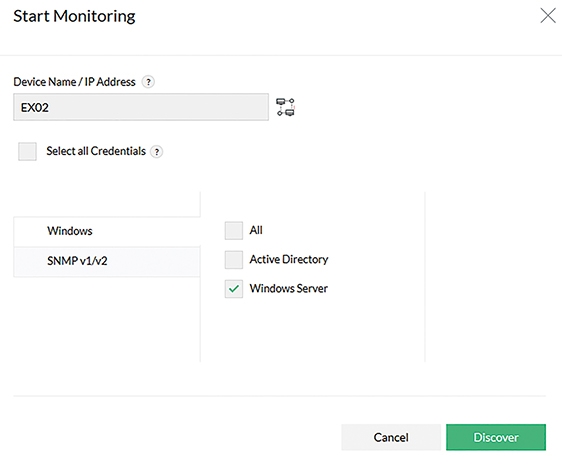Close the Start Monitoring dialog
This screenshot has width=562, height=469.
[x=548, y=16]
